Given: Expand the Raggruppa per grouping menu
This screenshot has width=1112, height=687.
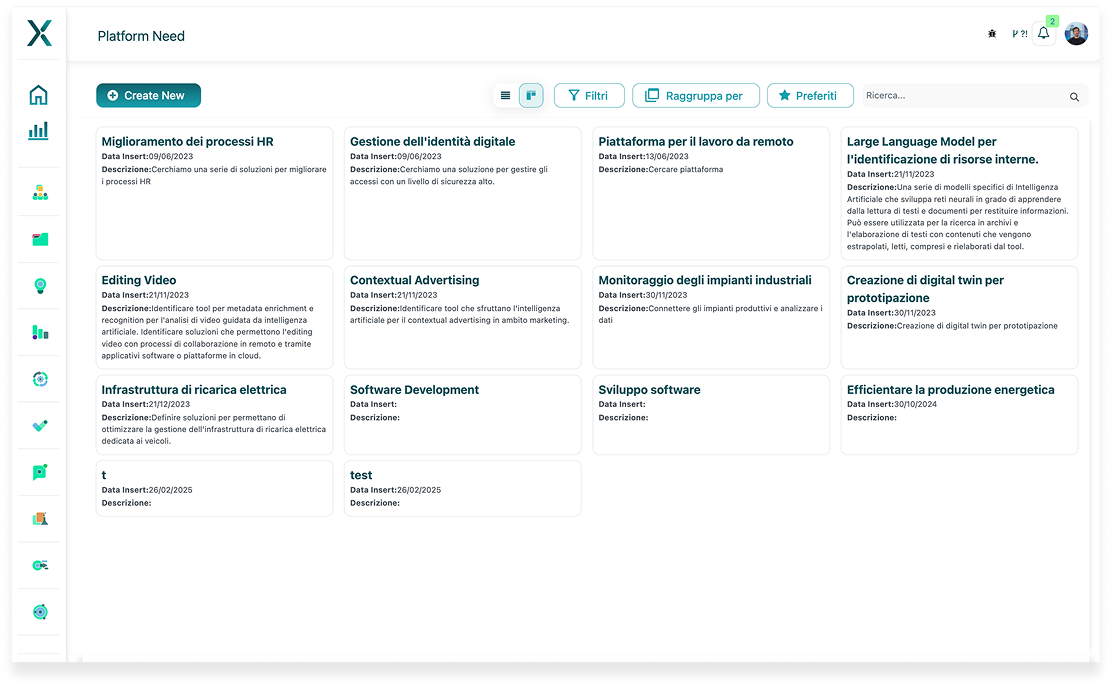Looking at the screenshot, I should [x=695, y=96].
